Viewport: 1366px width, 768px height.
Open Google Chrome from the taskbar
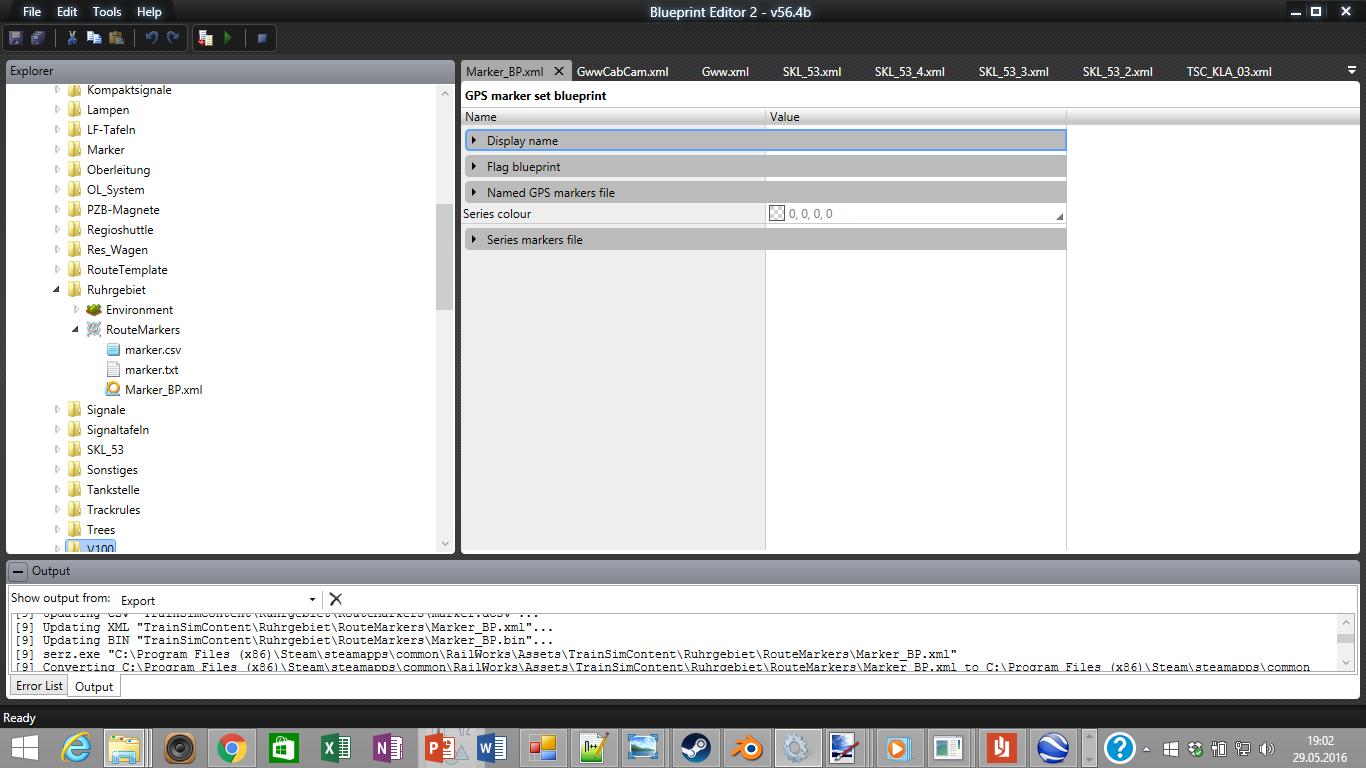point(232,747)
